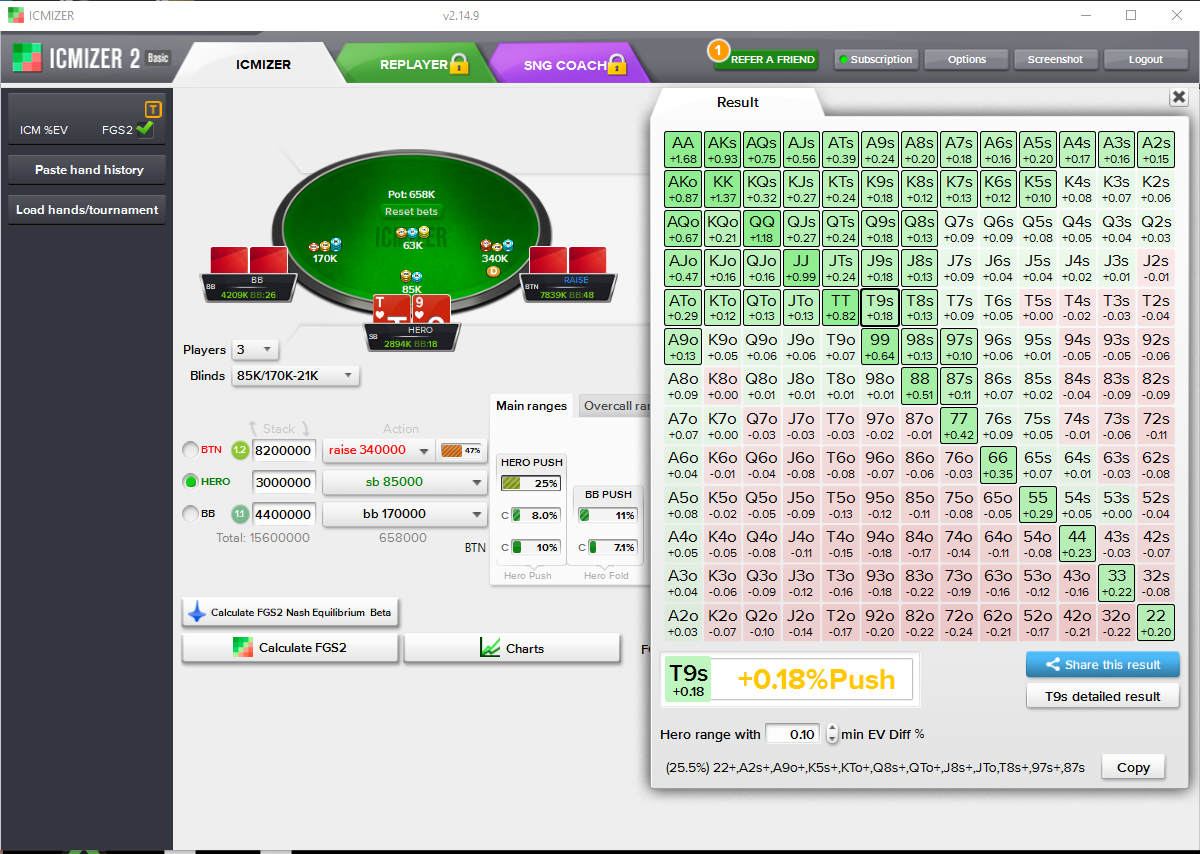Click the min EV Diff 0.10 field
Image resolution: width=1200 pixels, height=854 pixels.
coord(794,734)
